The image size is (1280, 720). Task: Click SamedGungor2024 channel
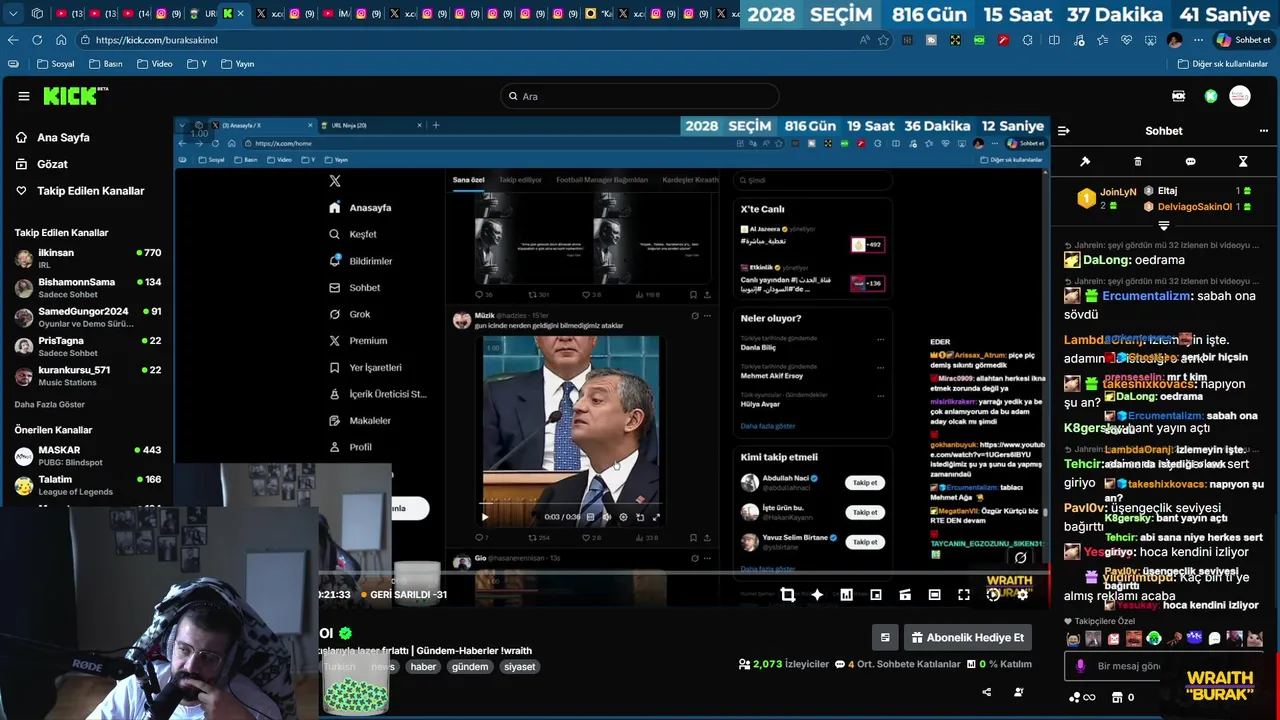[88, 317]
